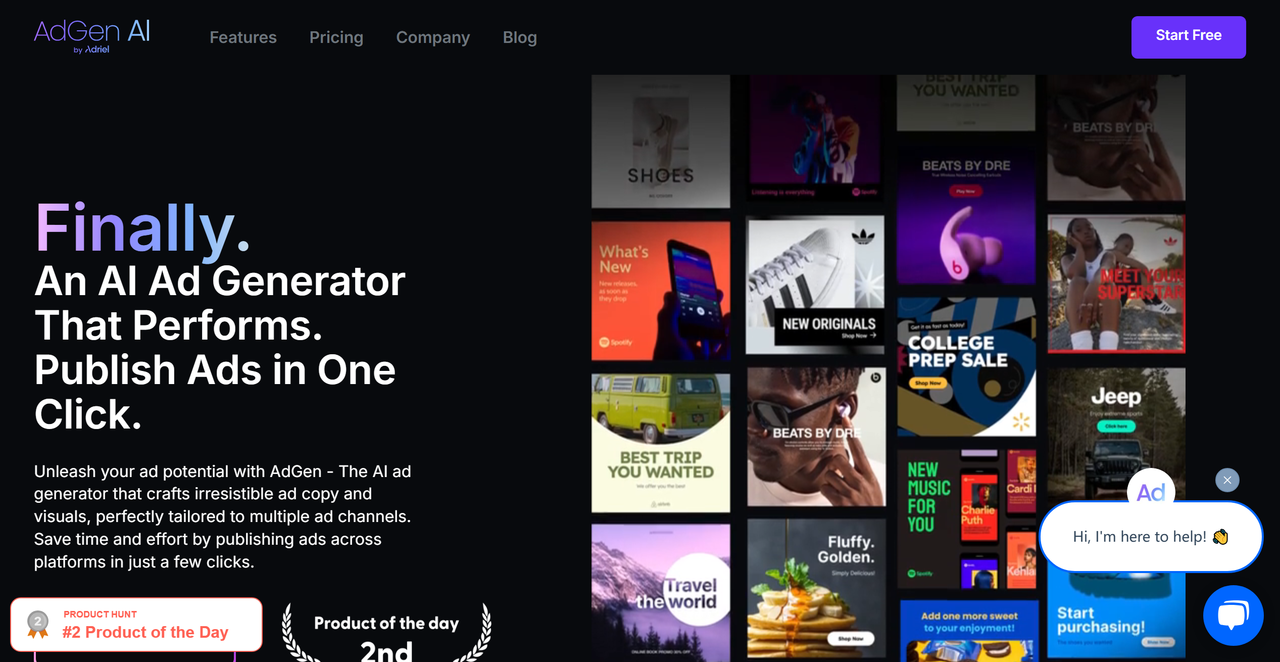Viewport: 1280px width, 662px height.
Task: Click the 'Unleash your ad potential' paragraph
Action: tap(223, 516)
